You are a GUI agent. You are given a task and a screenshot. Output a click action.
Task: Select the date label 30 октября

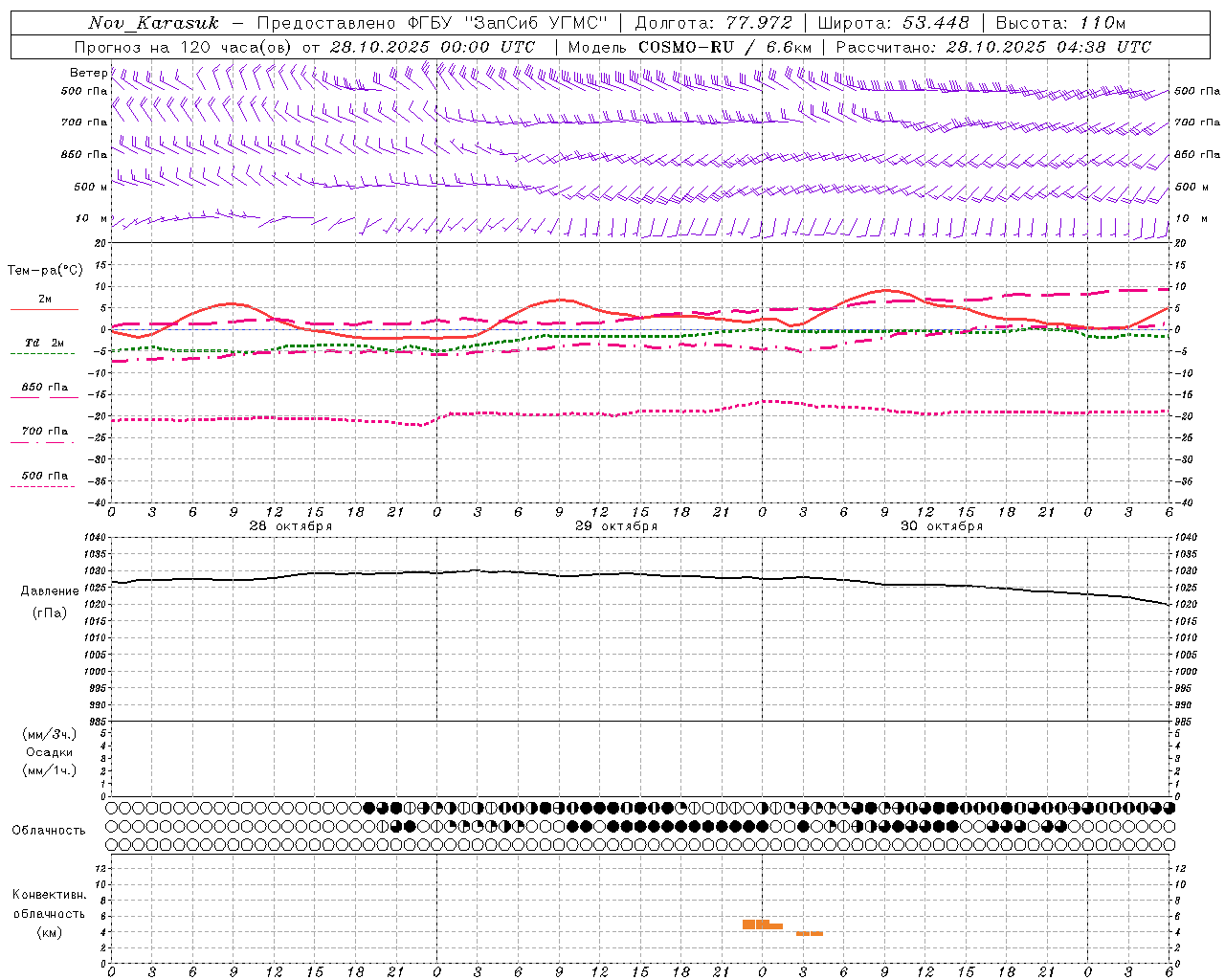[x=942, y=526]
